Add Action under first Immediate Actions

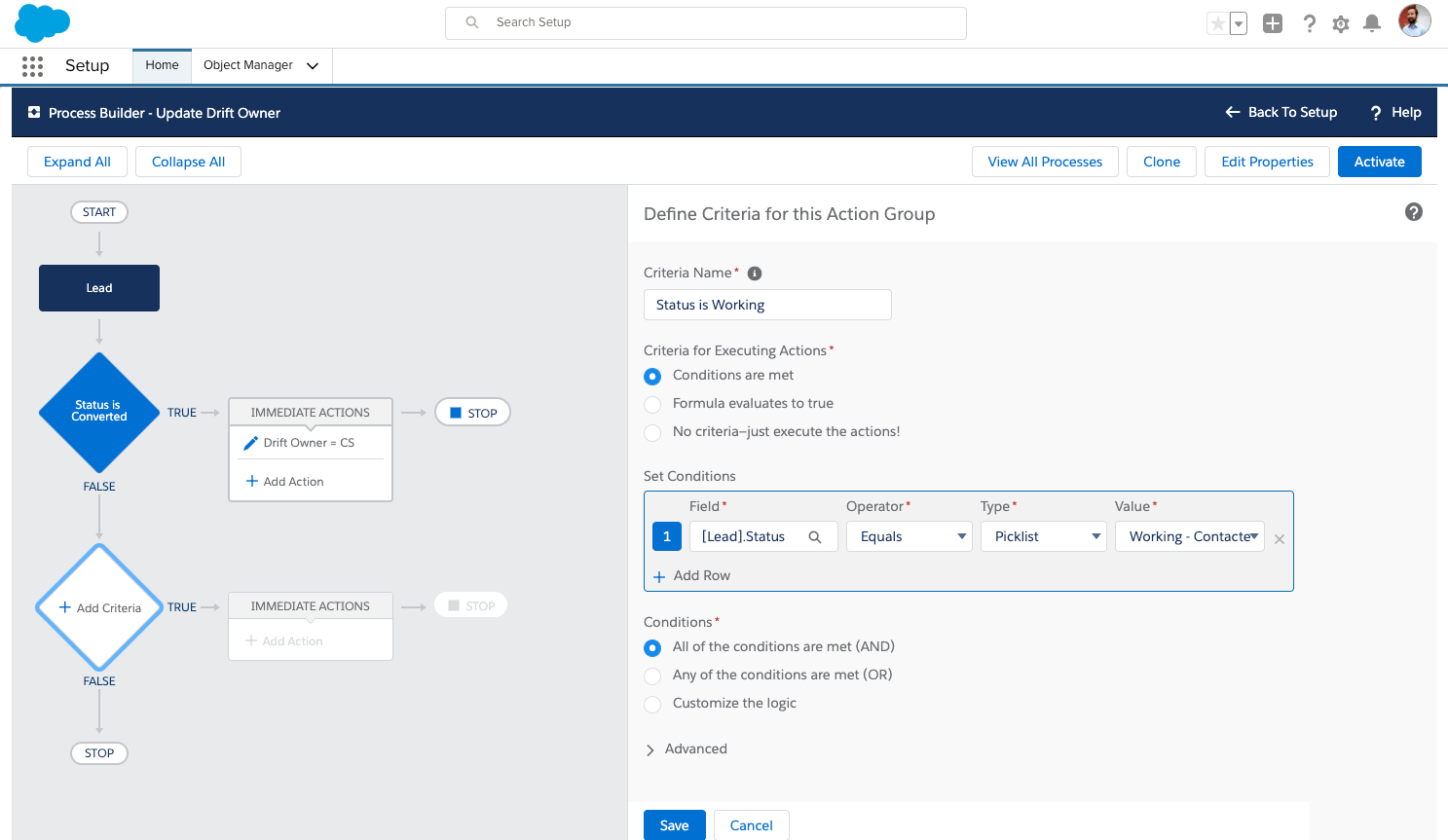tap(285, 482)
